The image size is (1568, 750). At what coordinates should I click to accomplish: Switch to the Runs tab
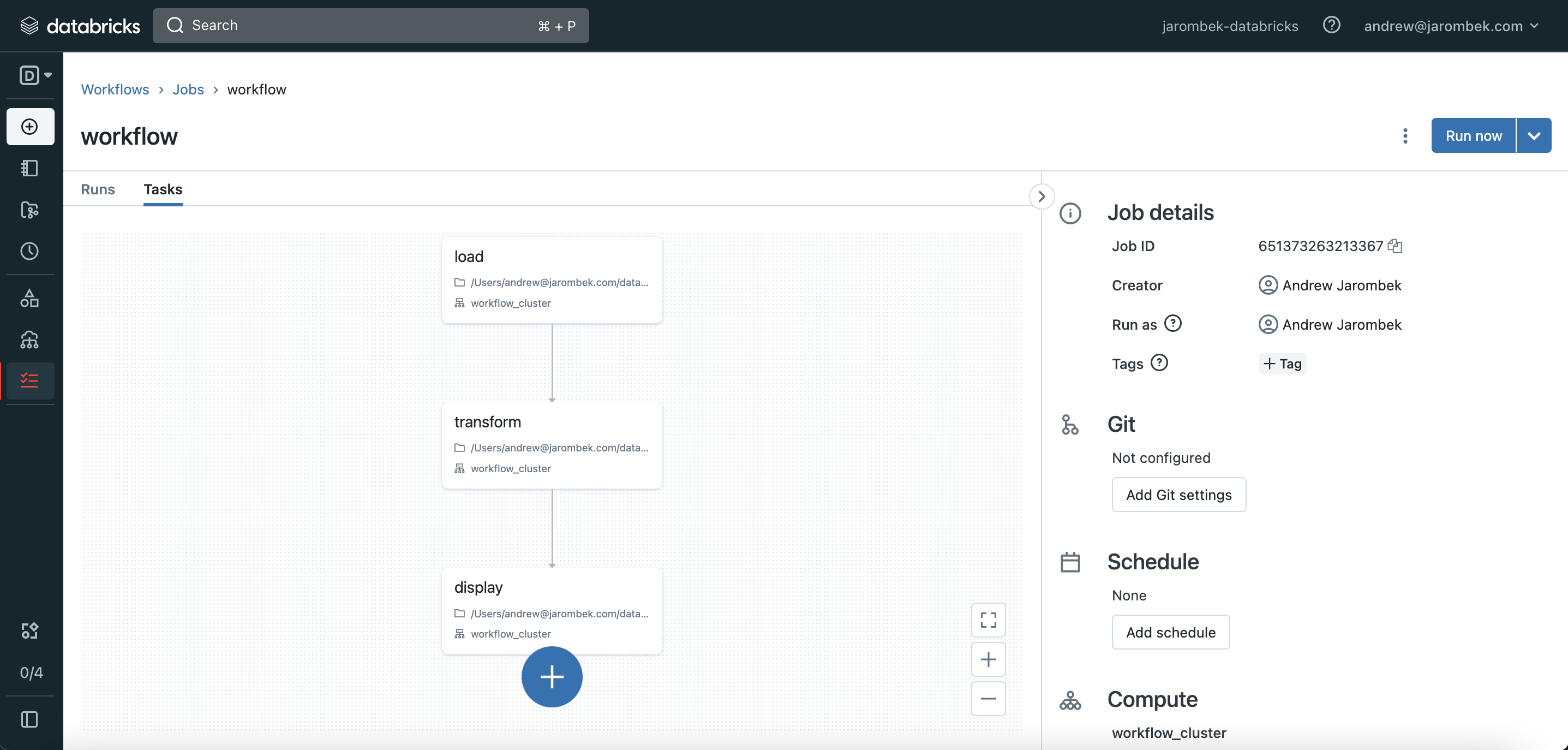[98, 189]
